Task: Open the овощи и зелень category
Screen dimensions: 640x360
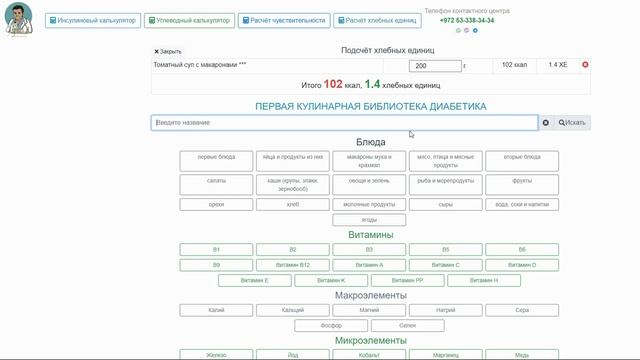Action: pos(369,185)
